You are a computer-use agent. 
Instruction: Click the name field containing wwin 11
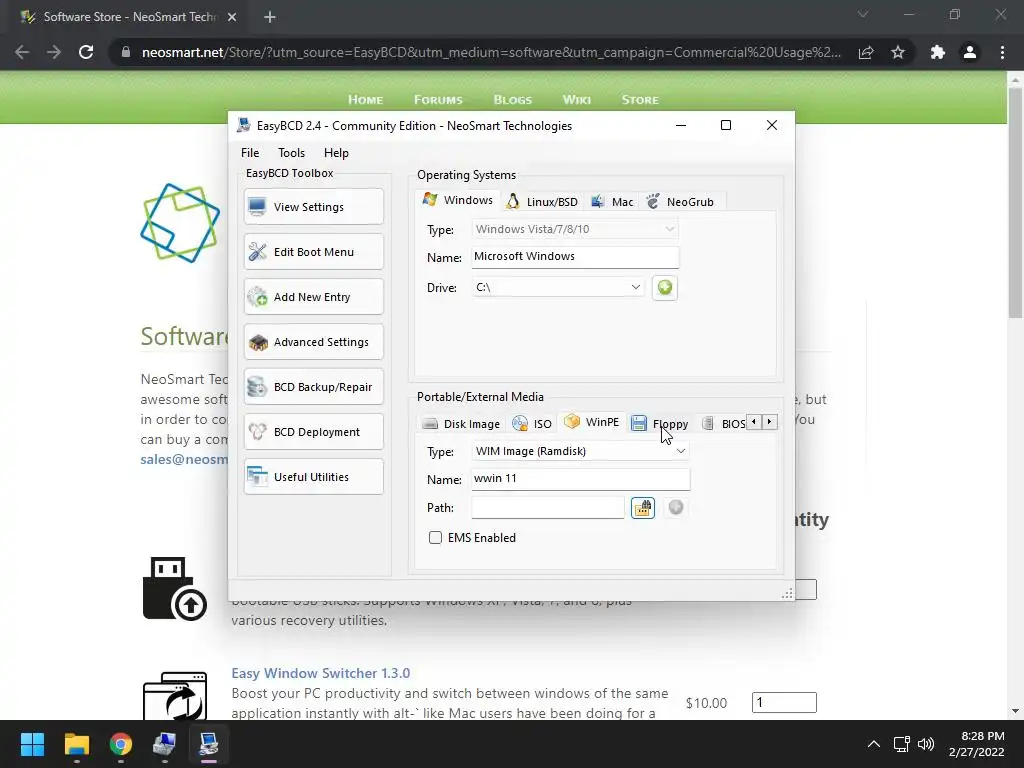click(580, 479)
